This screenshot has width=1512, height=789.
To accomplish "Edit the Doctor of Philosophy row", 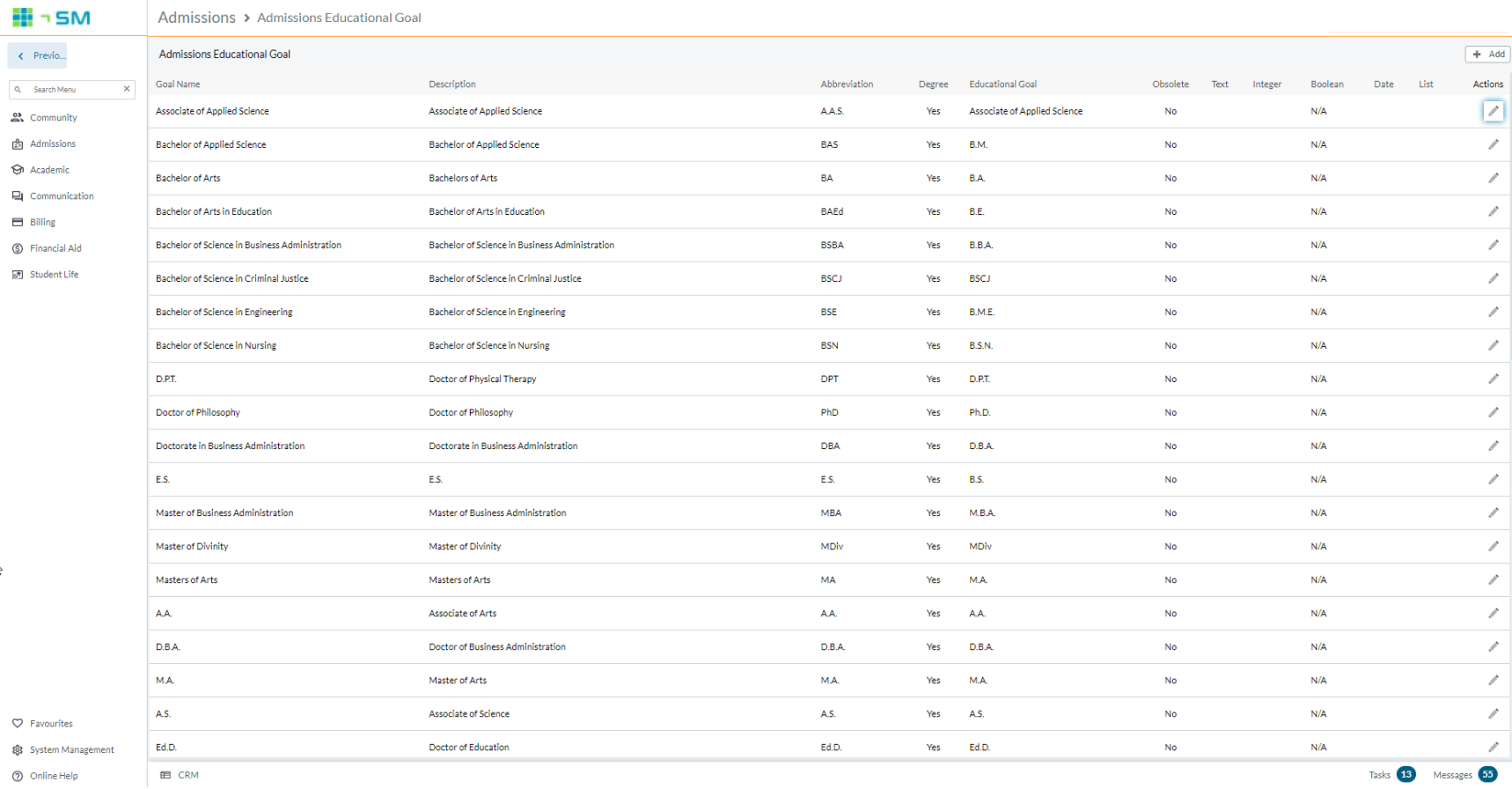I will (1493, 412).
